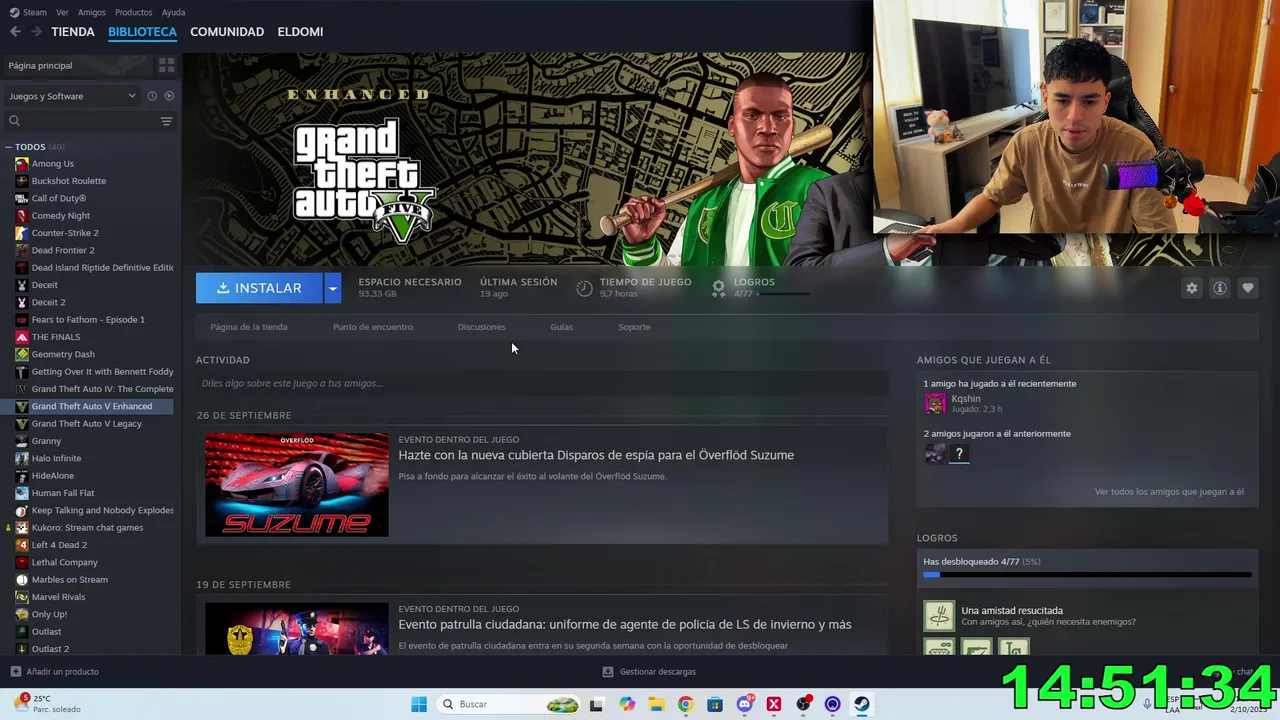Open Guías link
Image resolution: width=1280 pixels, height=720 pixels.
tap(561, 327)
